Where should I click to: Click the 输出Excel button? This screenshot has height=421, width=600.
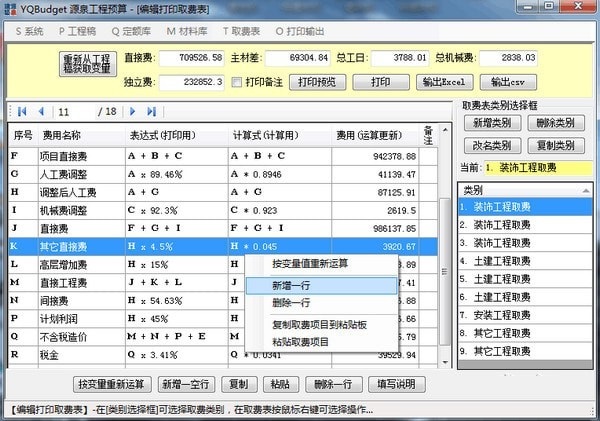click(444, 82)
